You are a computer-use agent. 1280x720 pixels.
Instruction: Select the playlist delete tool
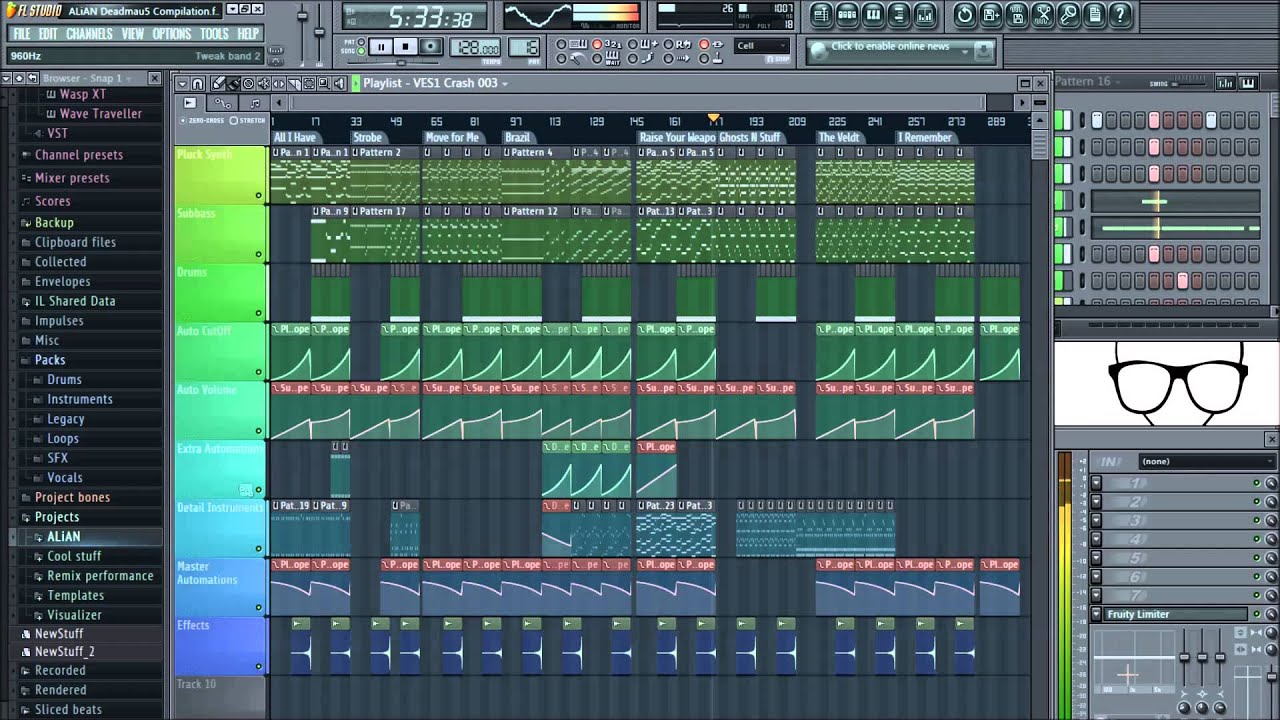(248, 83)
